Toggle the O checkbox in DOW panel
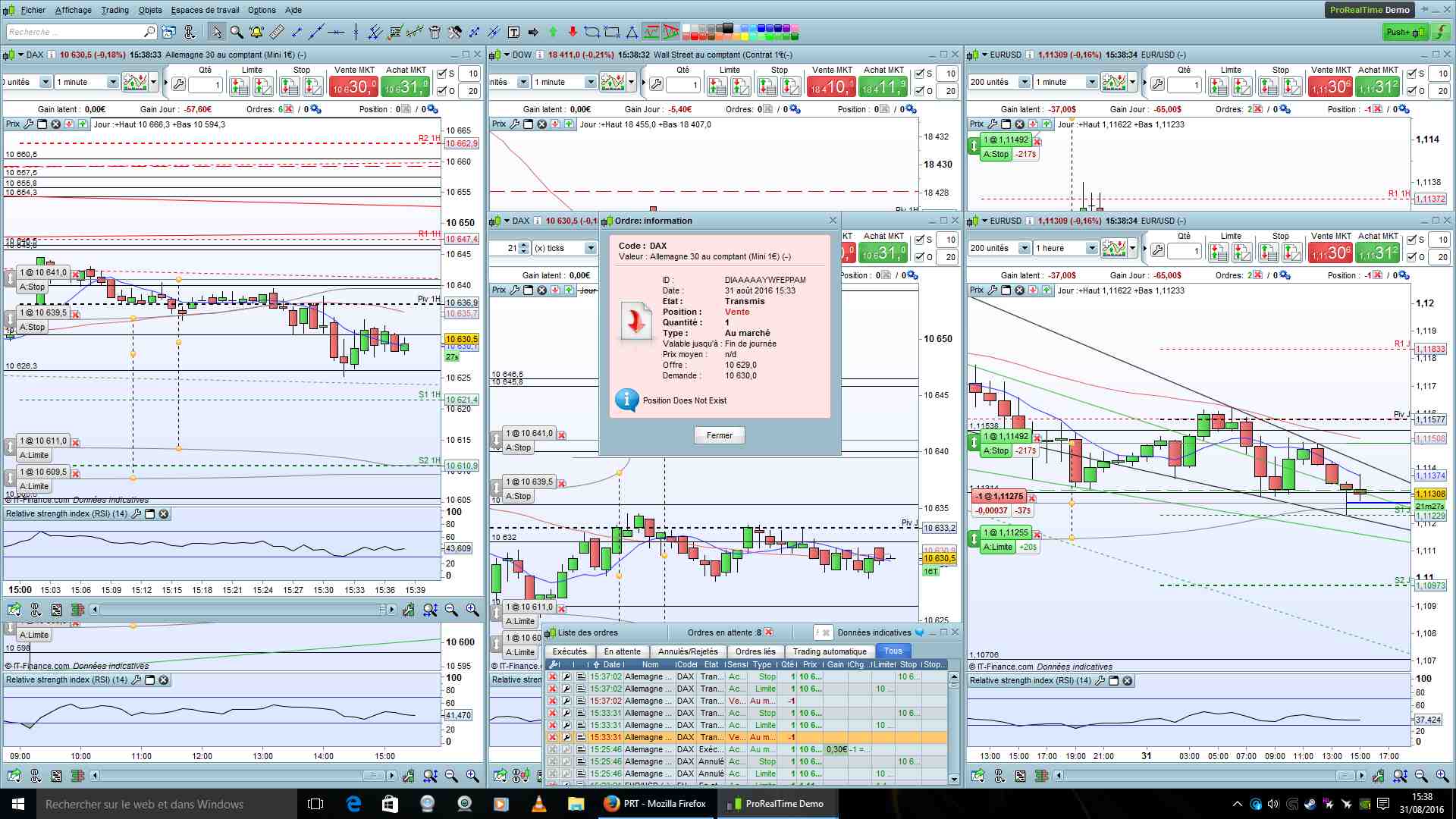1456x819 pixels. [x=921, y=91]
